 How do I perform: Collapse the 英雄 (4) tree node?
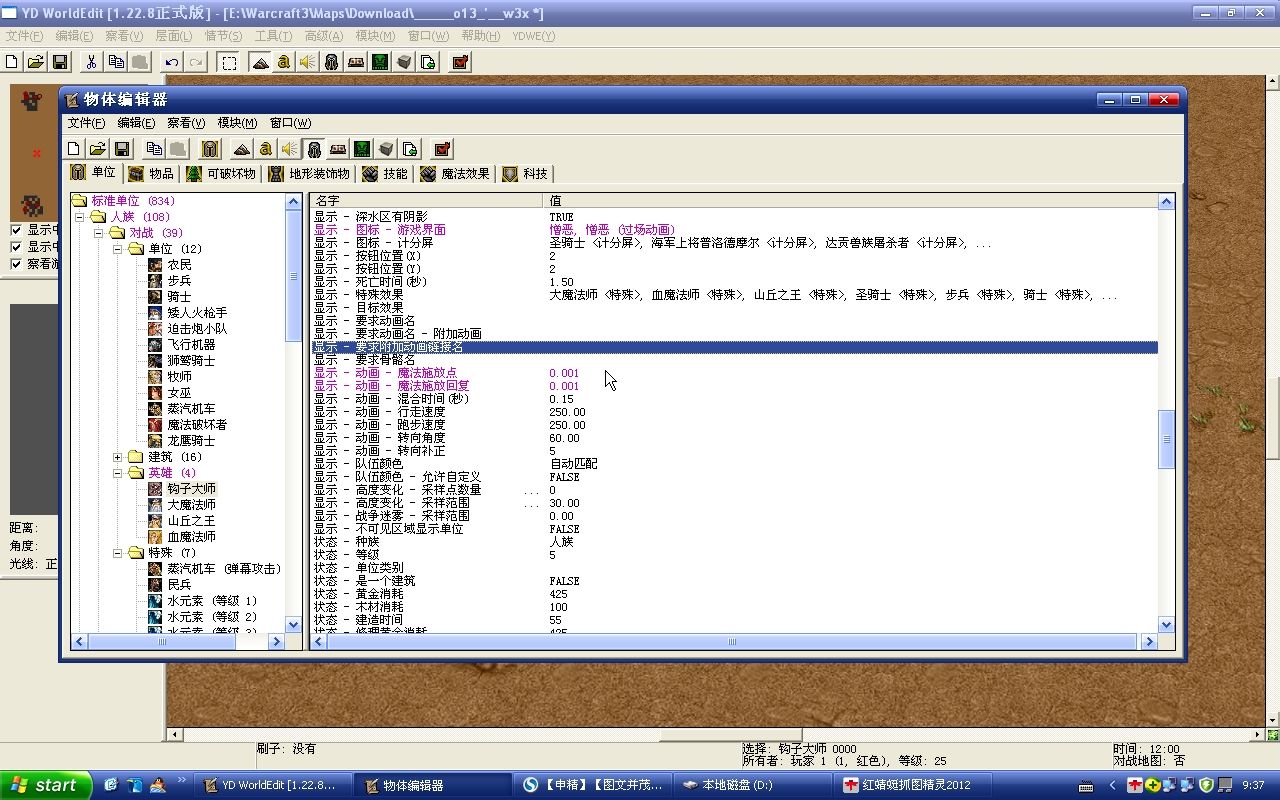tap(117, 473)
